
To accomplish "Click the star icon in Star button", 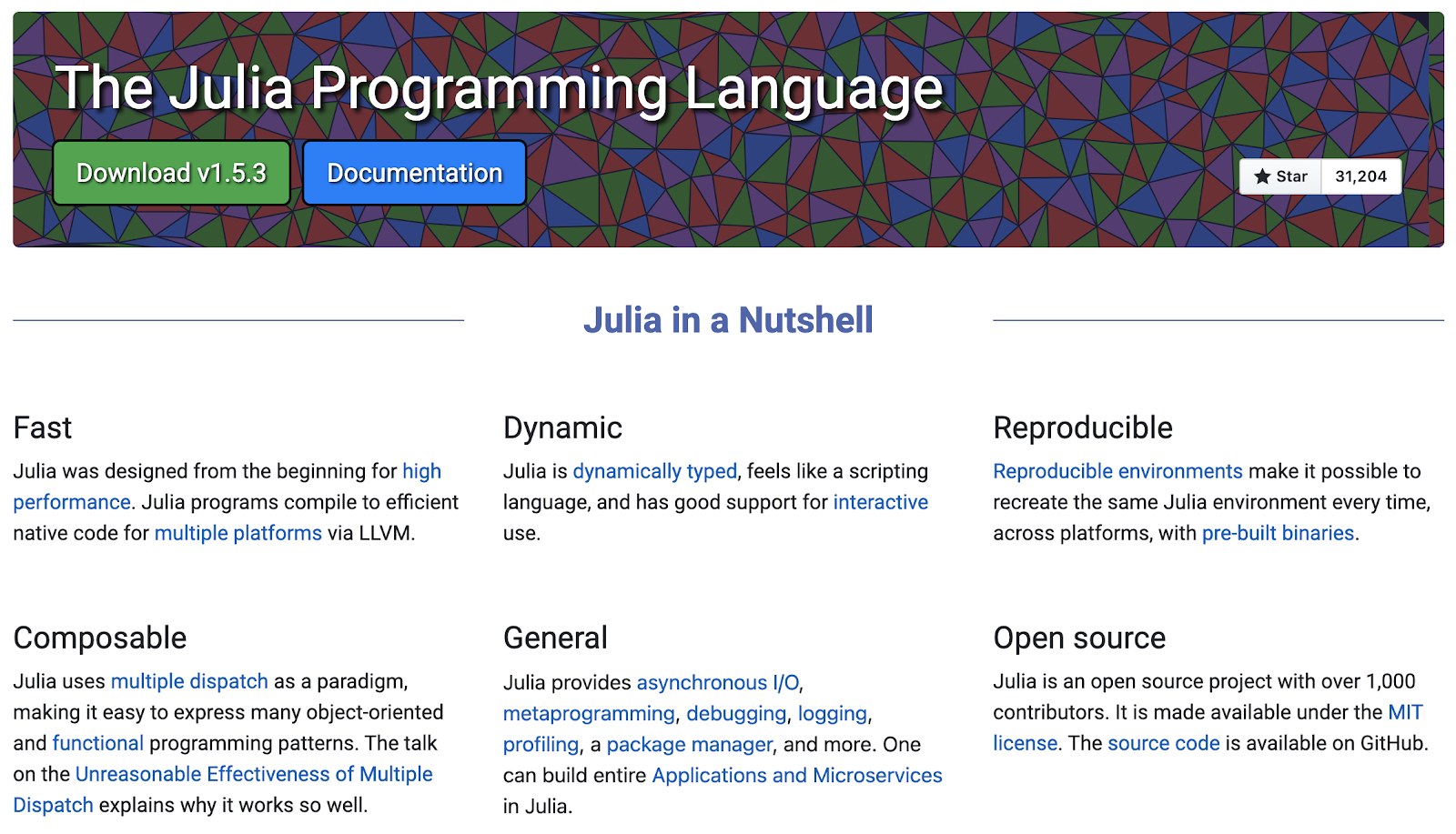I will 1262,176.
